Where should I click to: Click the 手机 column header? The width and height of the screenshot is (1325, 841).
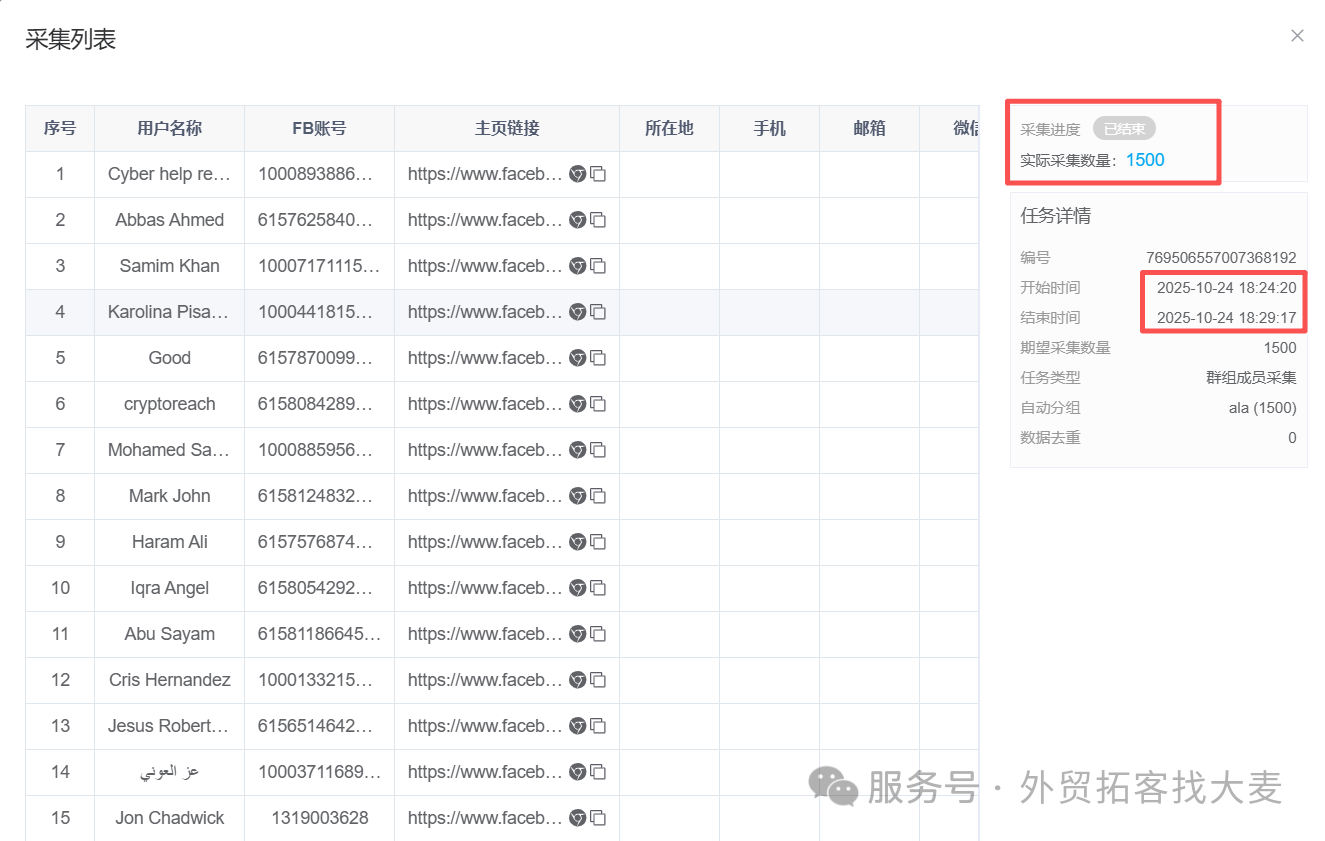[770, 128]
